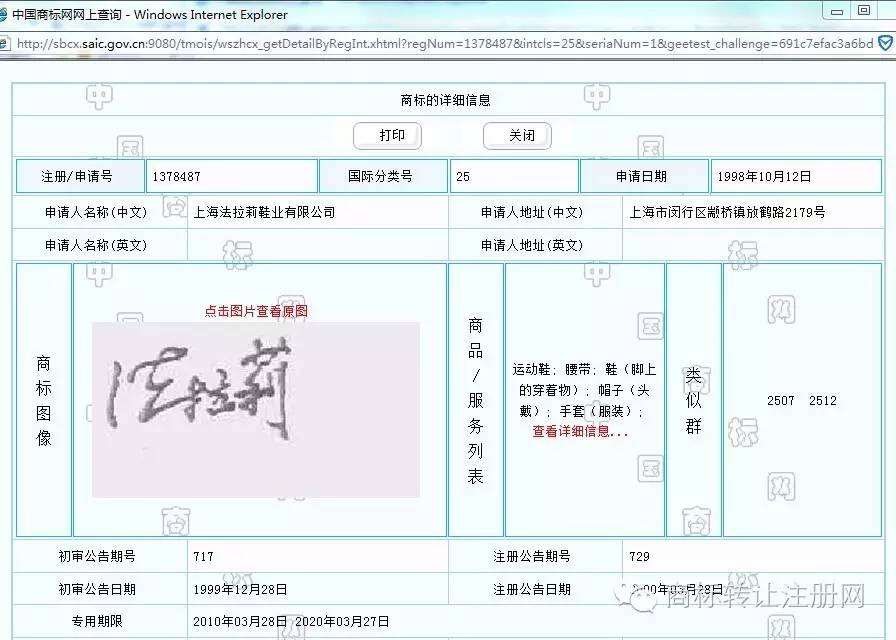The height and width of the screenshot is (640, 896).
Task: Click the trademark image thumbnail
Action: click(256, 409)
